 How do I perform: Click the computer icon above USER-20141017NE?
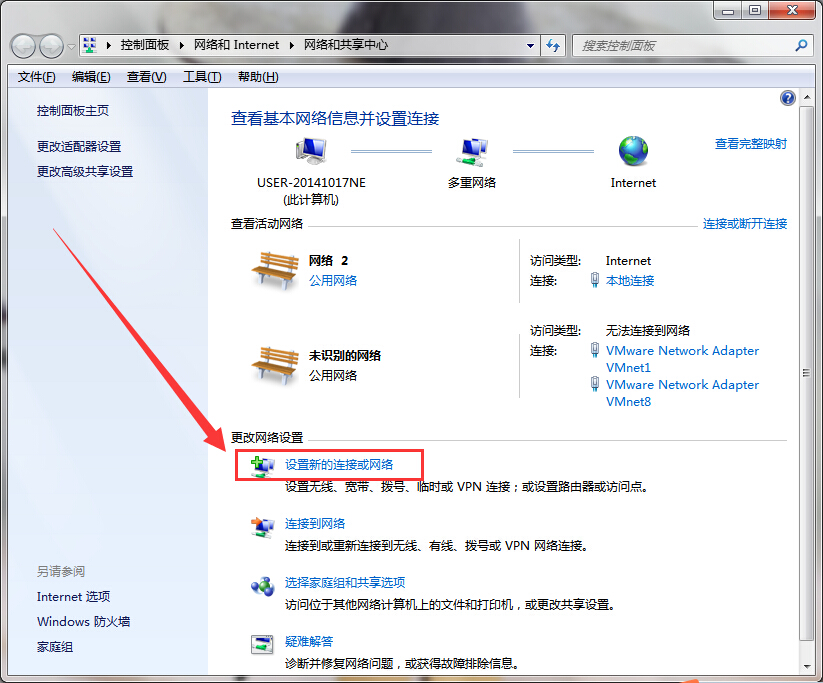coord(311,152)
